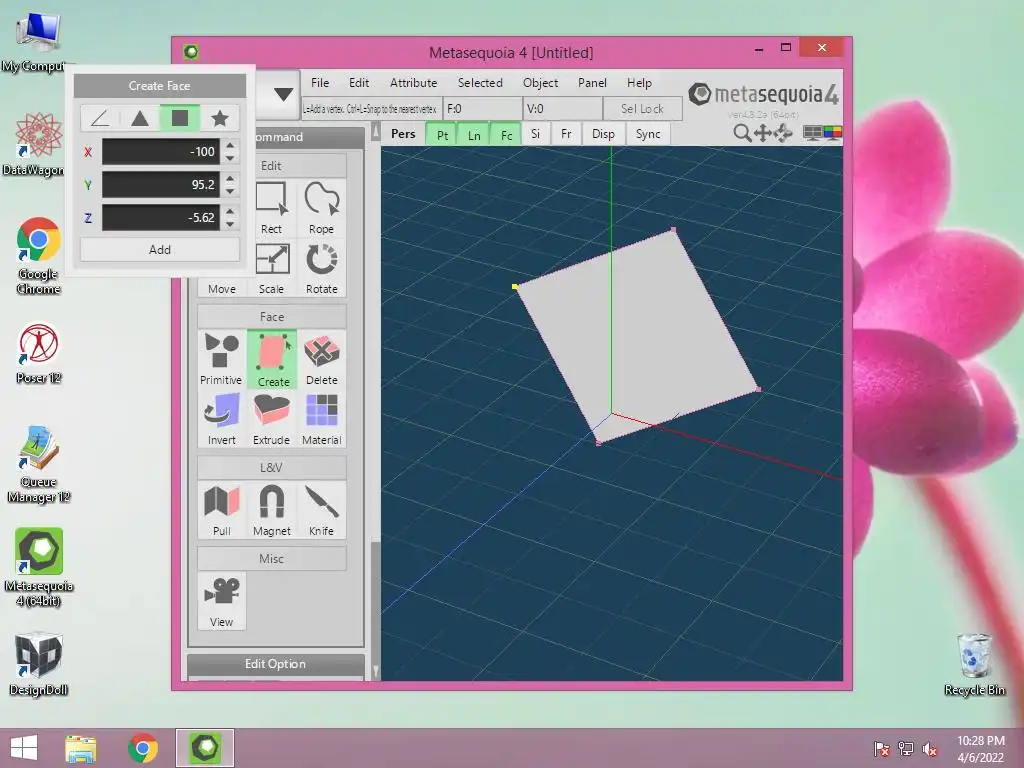Open the Pers view mode dropdown
1024x768 pixels.
403,134
